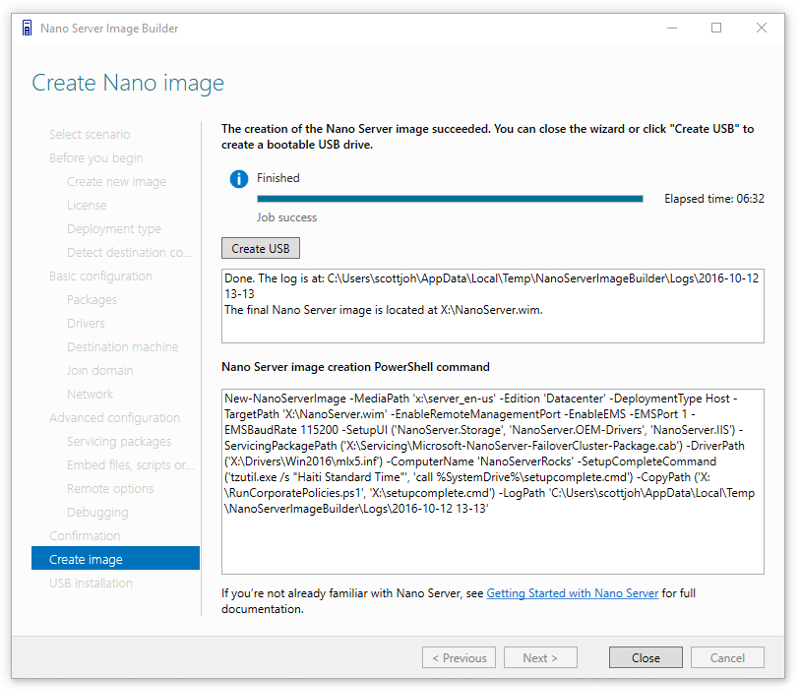This screenshot has width=800, height=691.
Task: Click the line 'The final Nano Server image is located'
Action: pyautogui.click(x=383, y=310)
